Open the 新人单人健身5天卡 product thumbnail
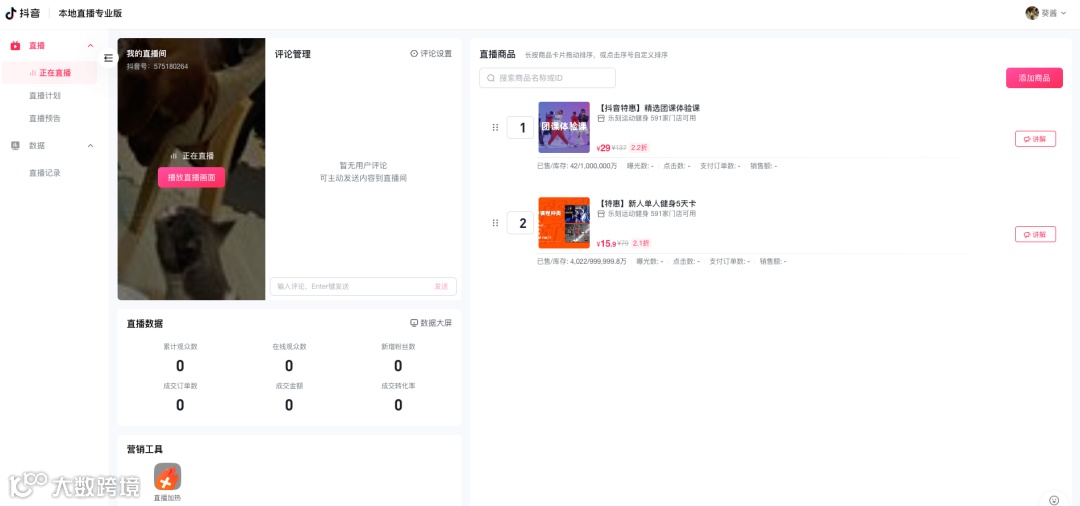 click(564, 223)
